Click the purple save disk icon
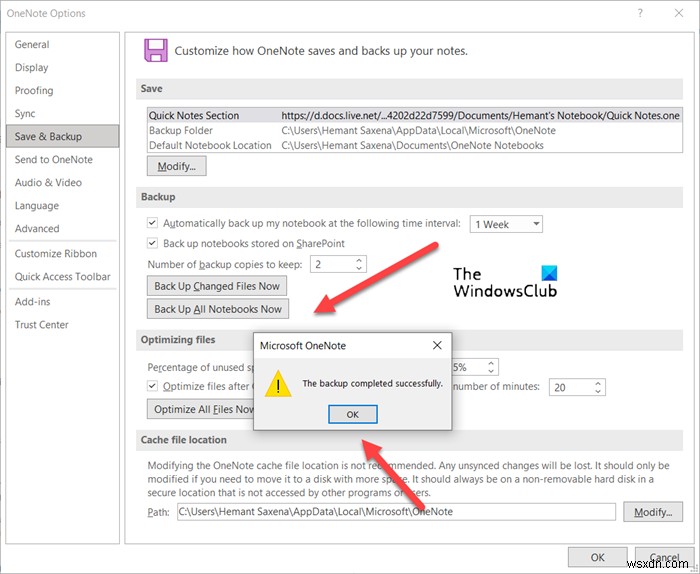 pyautogui.click(x=155, y=50)
